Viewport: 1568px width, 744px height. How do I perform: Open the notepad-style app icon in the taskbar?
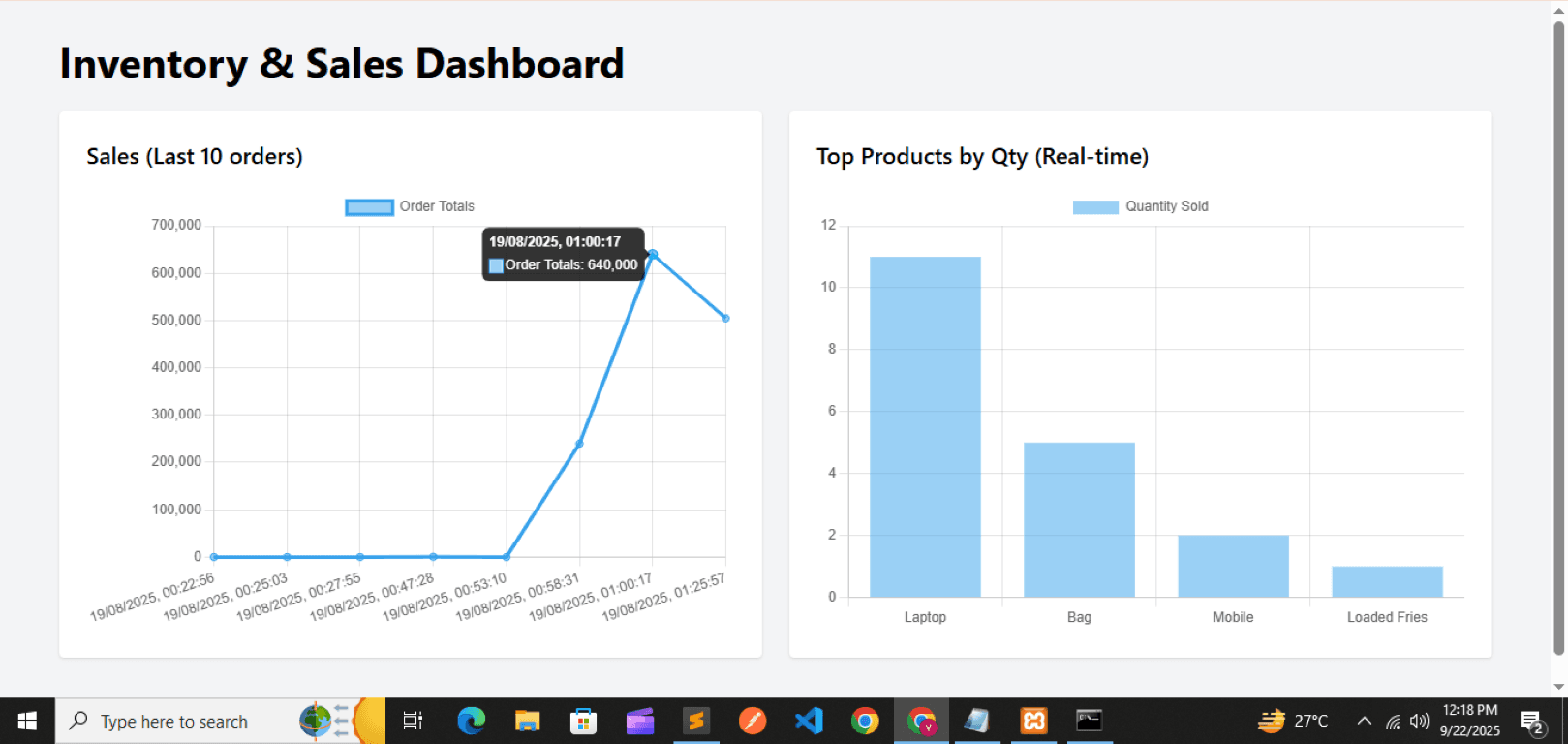977,721
